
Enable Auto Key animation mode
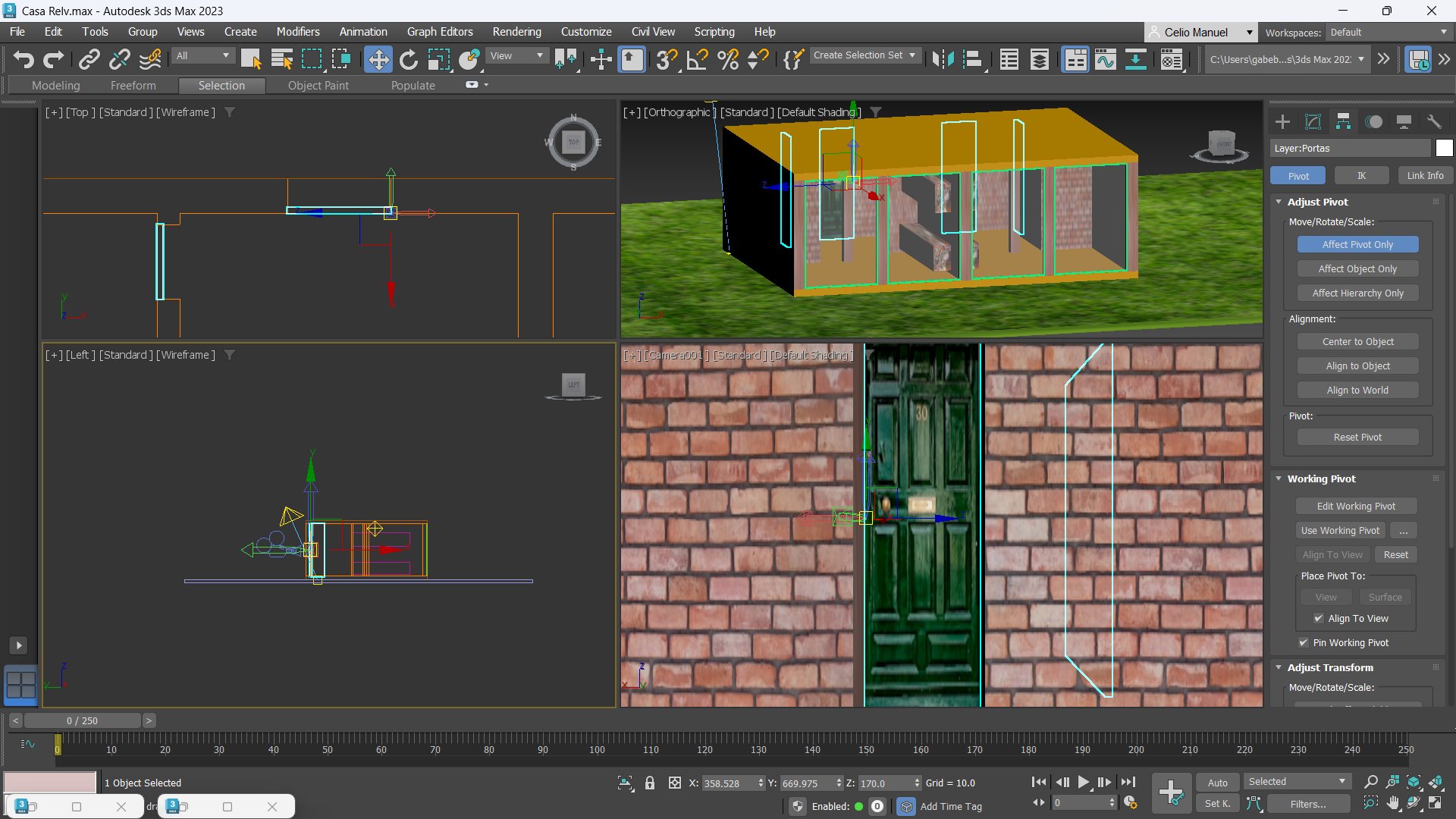click(1216, 782)
